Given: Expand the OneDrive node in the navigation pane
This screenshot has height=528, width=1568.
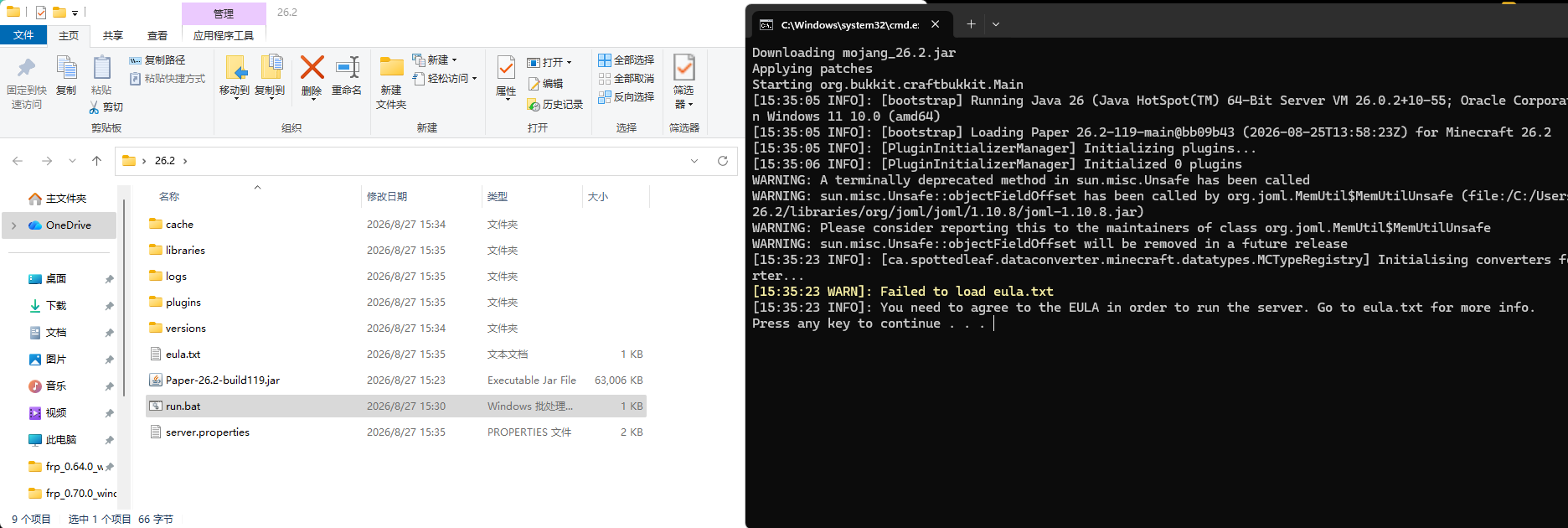Looking at the screenshot, I should [14, 225].
